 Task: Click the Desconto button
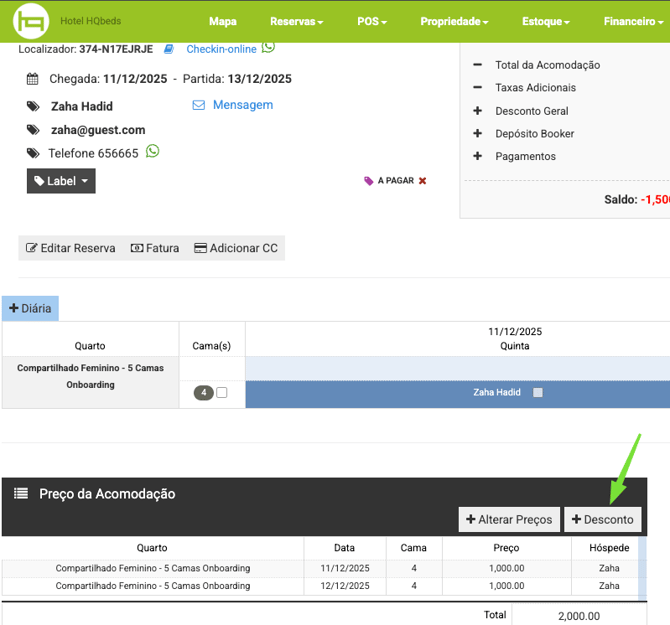[602, 520]
